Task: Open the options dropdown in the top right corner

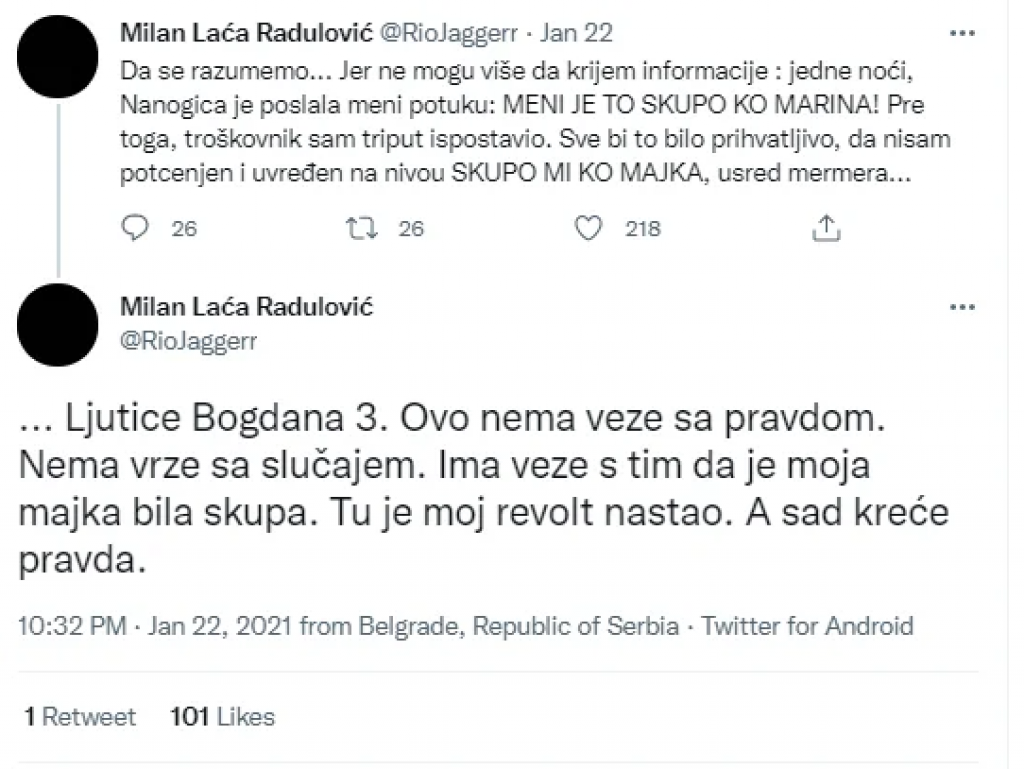Action: pyautogui.click(x=963, y=33)
